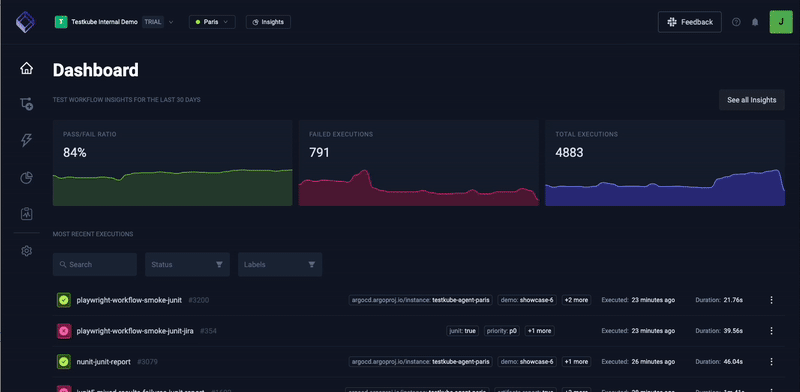
Task: Click the notifications bell icon
Action: (x=755, y=22)
